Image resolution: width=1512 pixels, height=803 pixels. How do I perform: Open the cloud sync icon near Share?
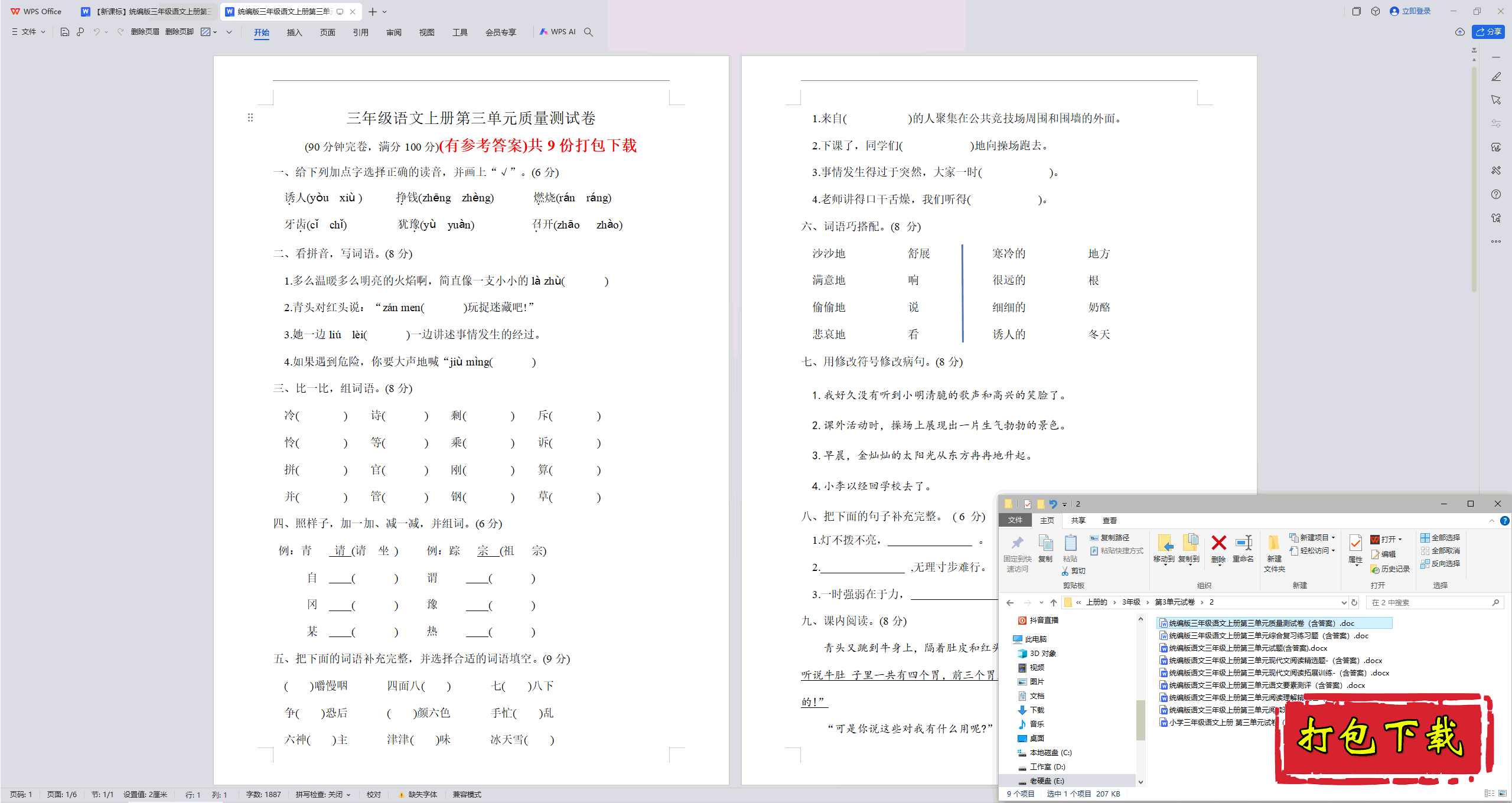pyautogui.click(x=1460, y=32)
